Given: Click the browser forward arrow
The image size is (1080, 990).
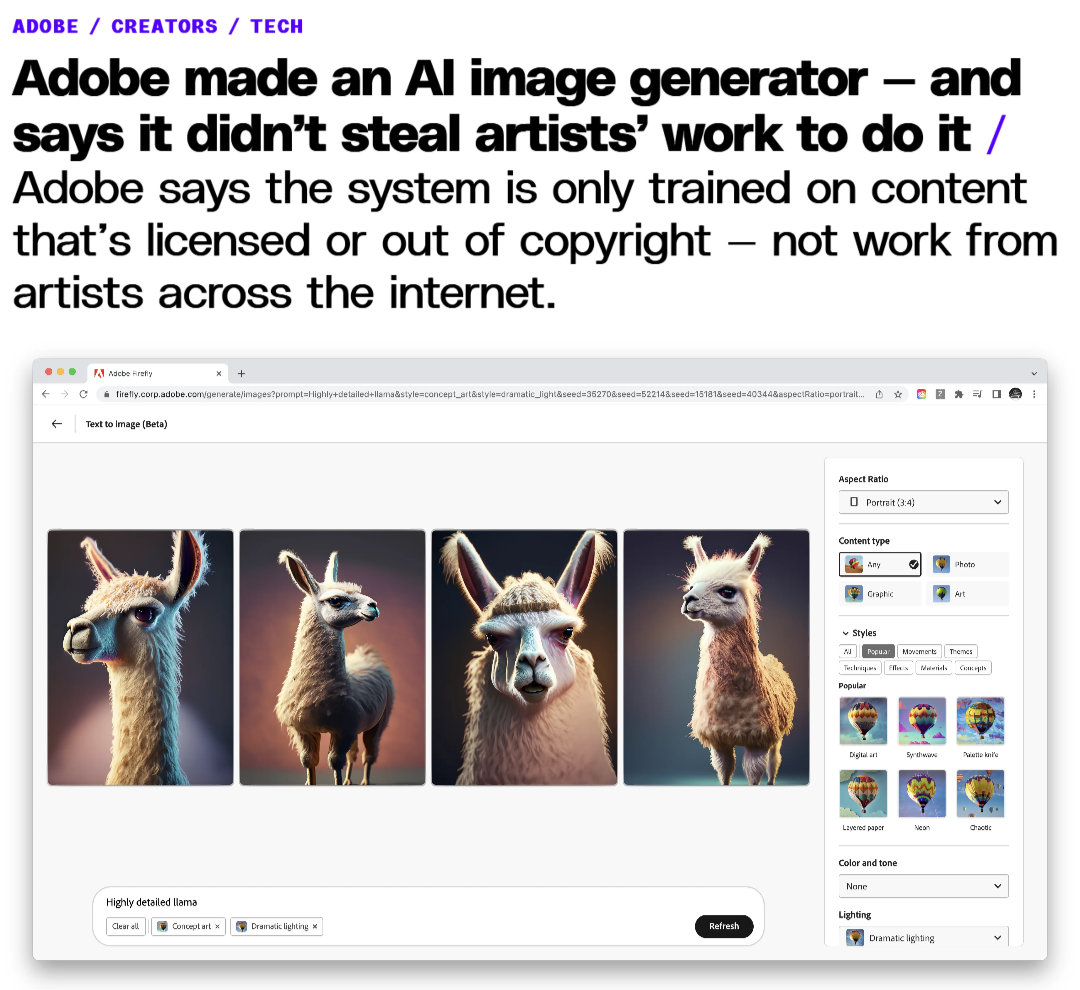Looking at the screenshot, I should pyautogui.click(x=65, y=394).
